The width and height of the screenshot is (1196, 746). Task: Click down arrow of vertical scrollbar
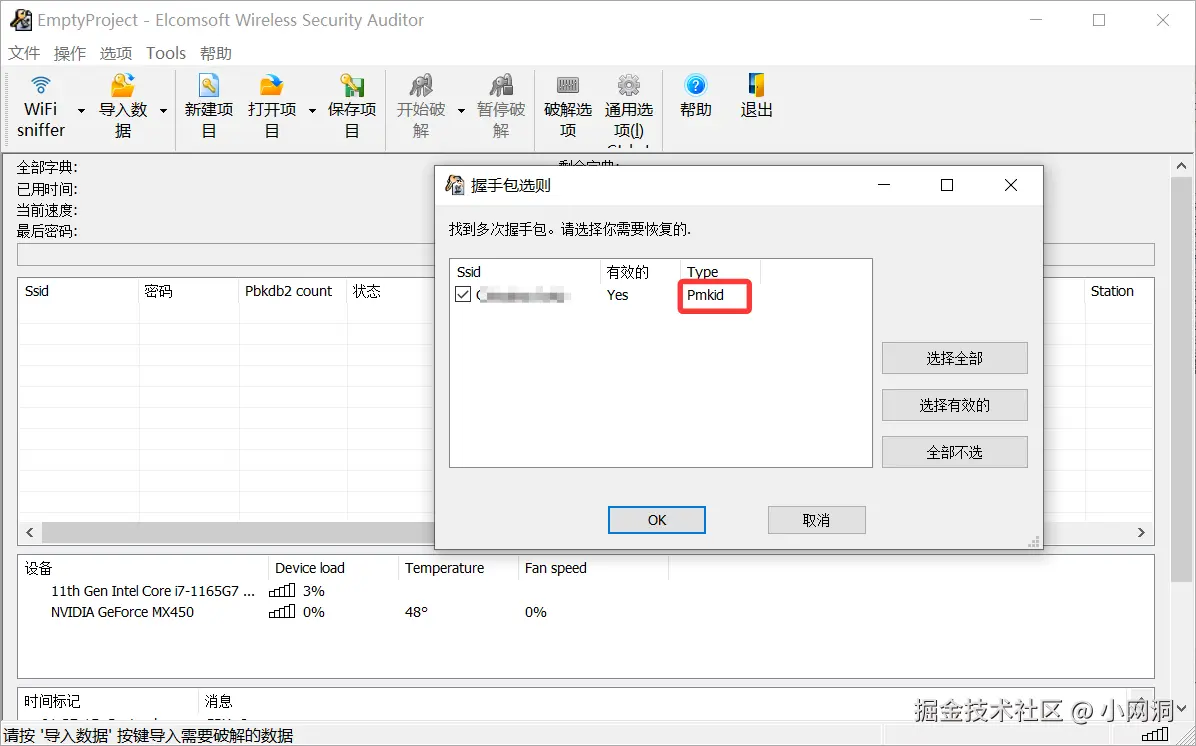1182,709
